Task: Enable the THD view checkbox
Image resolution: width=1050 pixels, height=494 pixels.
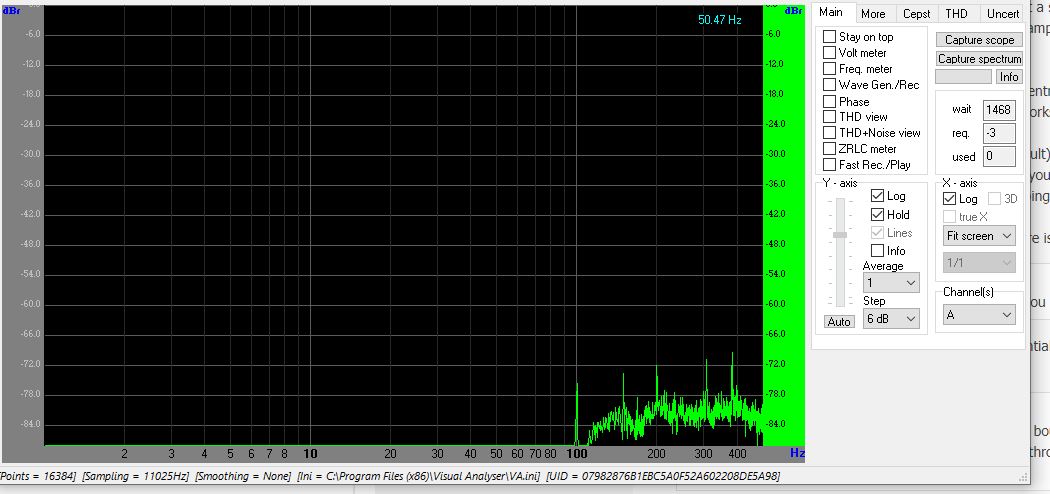Action: pyautogui.click(x=829, y=116)
